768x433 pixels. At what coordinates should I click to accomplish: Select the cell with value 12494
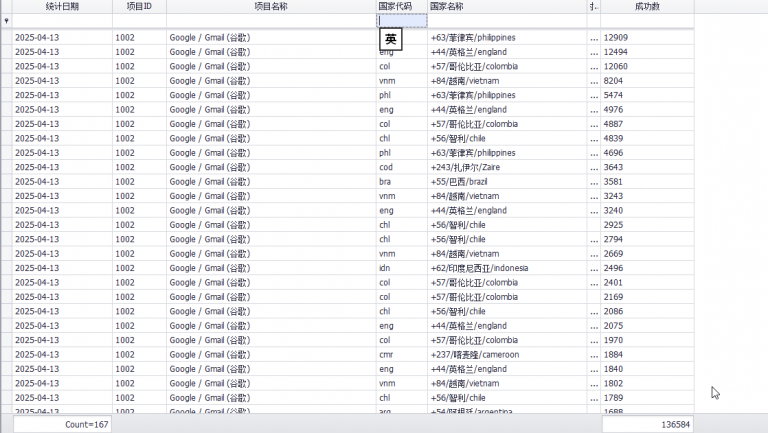click(x=647, y=52)
